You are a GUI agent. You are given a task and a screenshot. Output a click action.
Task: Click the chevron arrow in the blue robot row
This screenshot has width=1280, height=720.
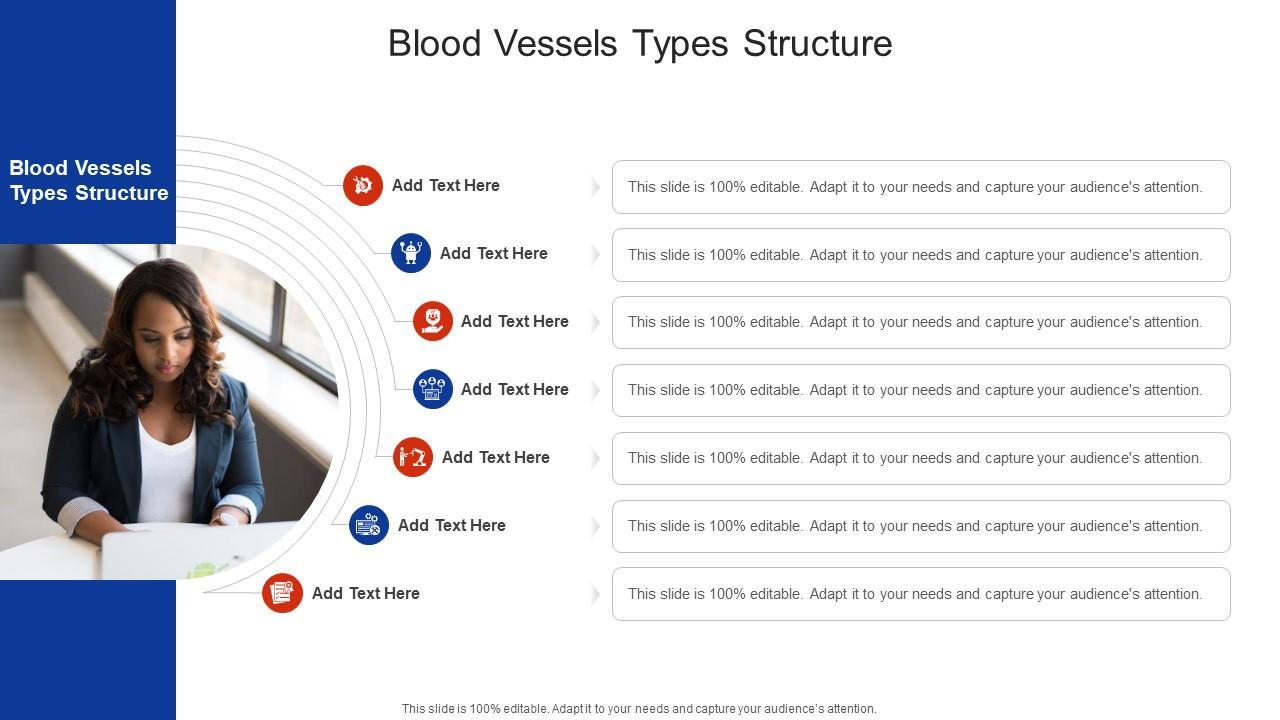tap(595, 255)
